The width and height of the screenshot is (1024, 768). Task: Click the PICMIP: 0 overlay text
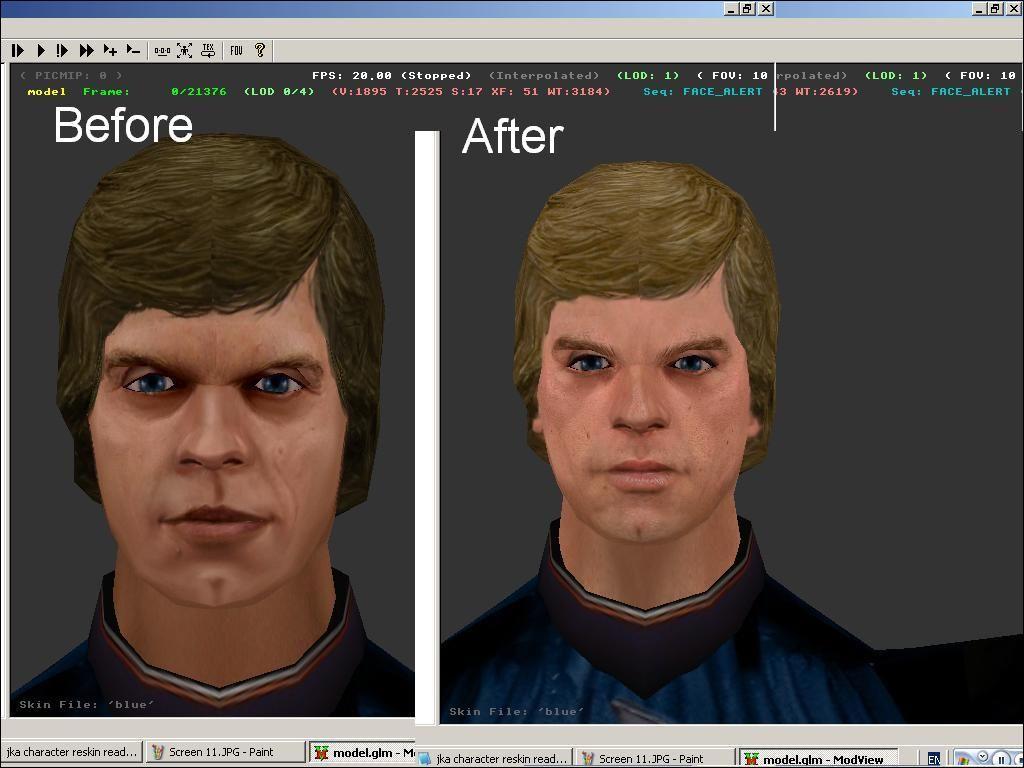[71, 76]
